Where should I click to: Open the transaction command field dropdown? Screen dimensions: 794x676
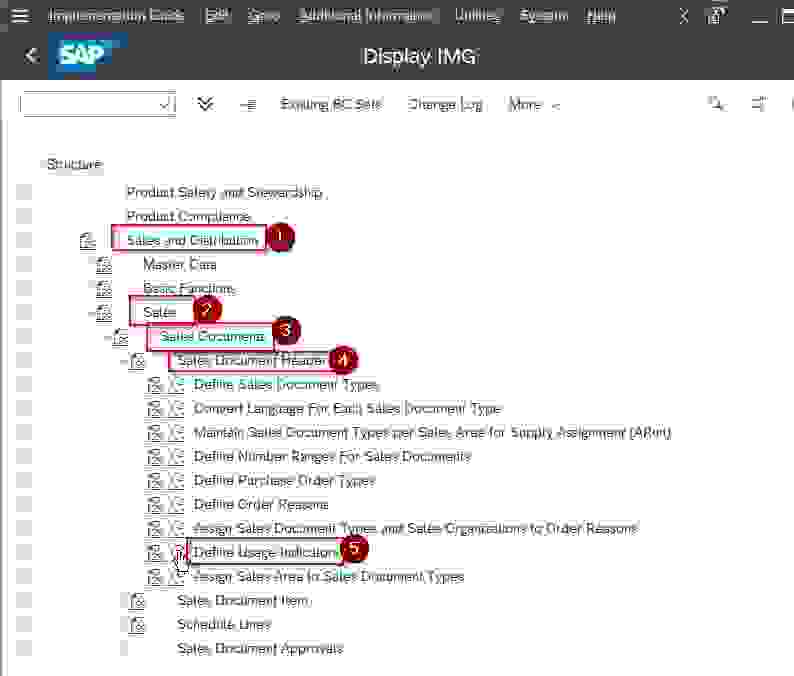[x=165, y=104]
